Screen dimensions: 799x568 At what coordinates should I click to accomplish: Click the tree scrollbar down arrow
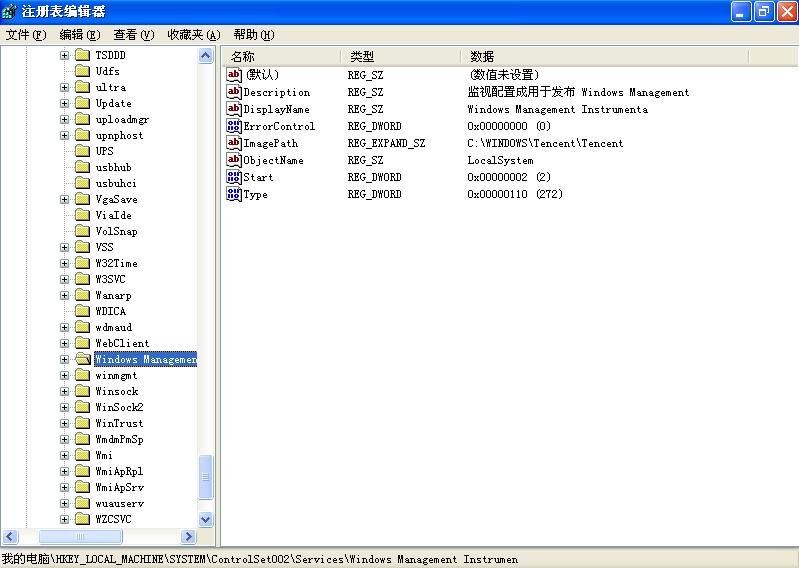click(x=205, y=520)
